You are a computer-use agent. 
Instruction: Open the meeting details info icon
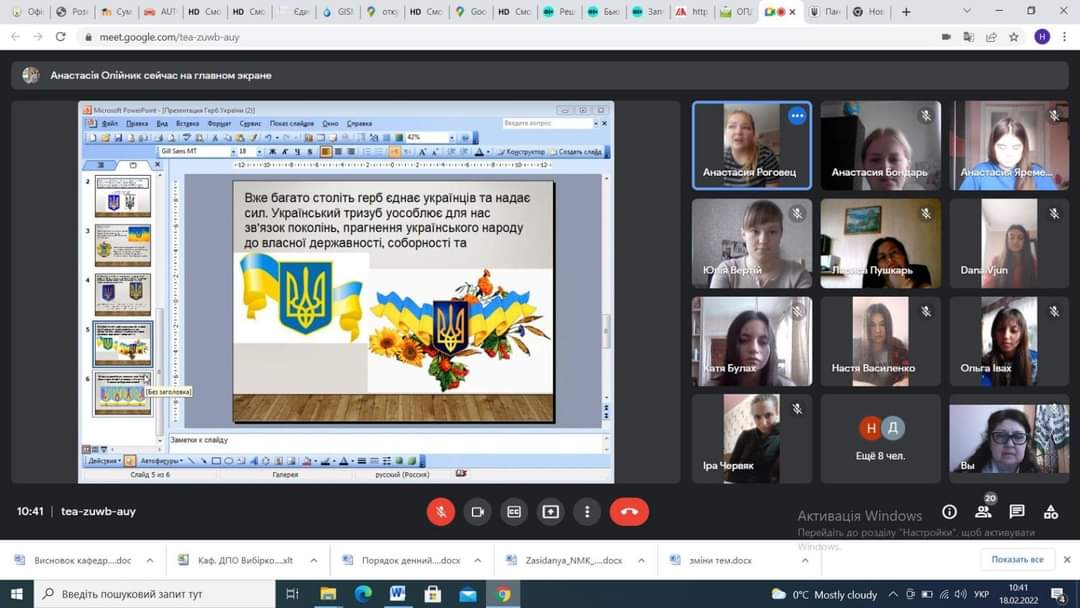[x=949, y=511]
